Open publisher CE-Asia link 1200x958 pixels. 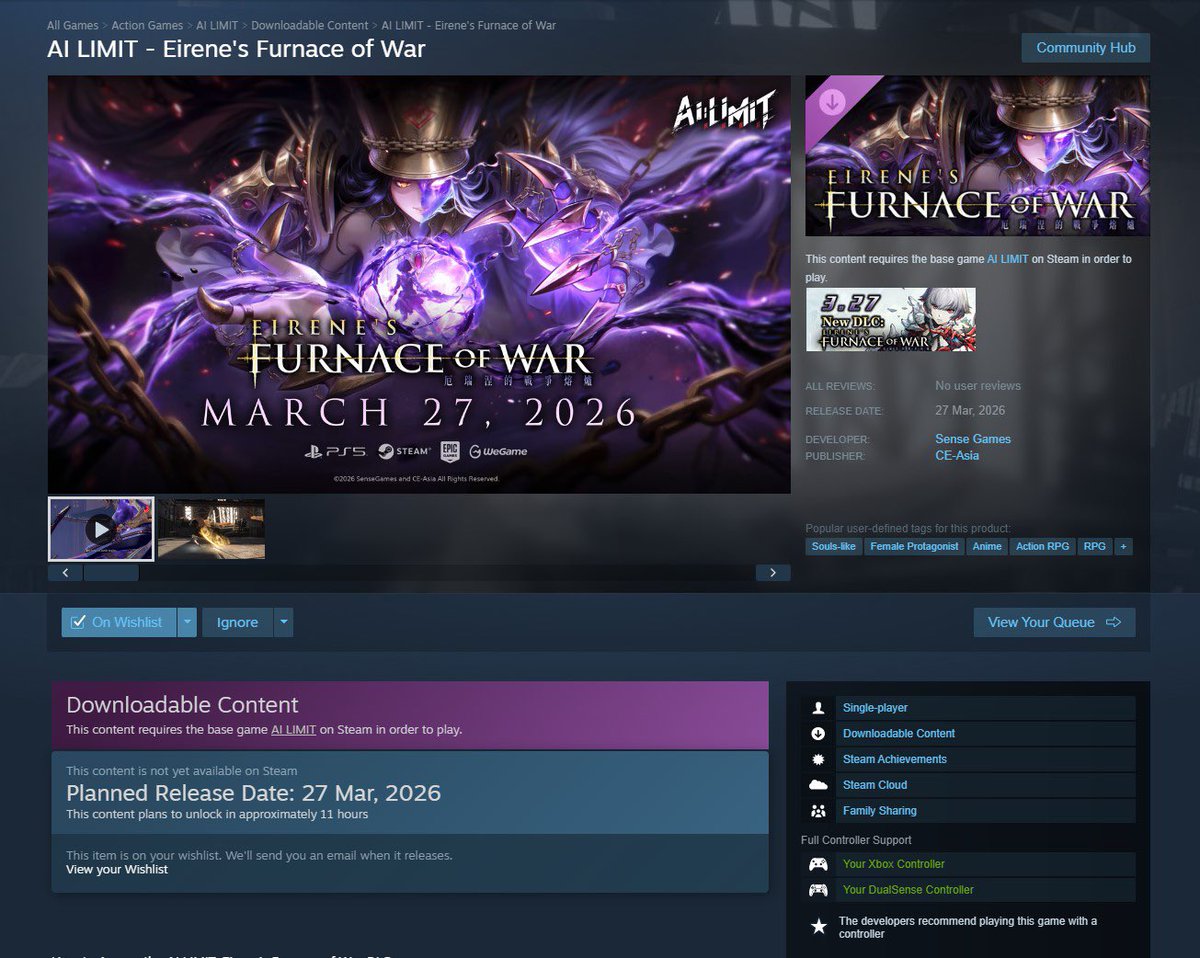click(957, 455)
